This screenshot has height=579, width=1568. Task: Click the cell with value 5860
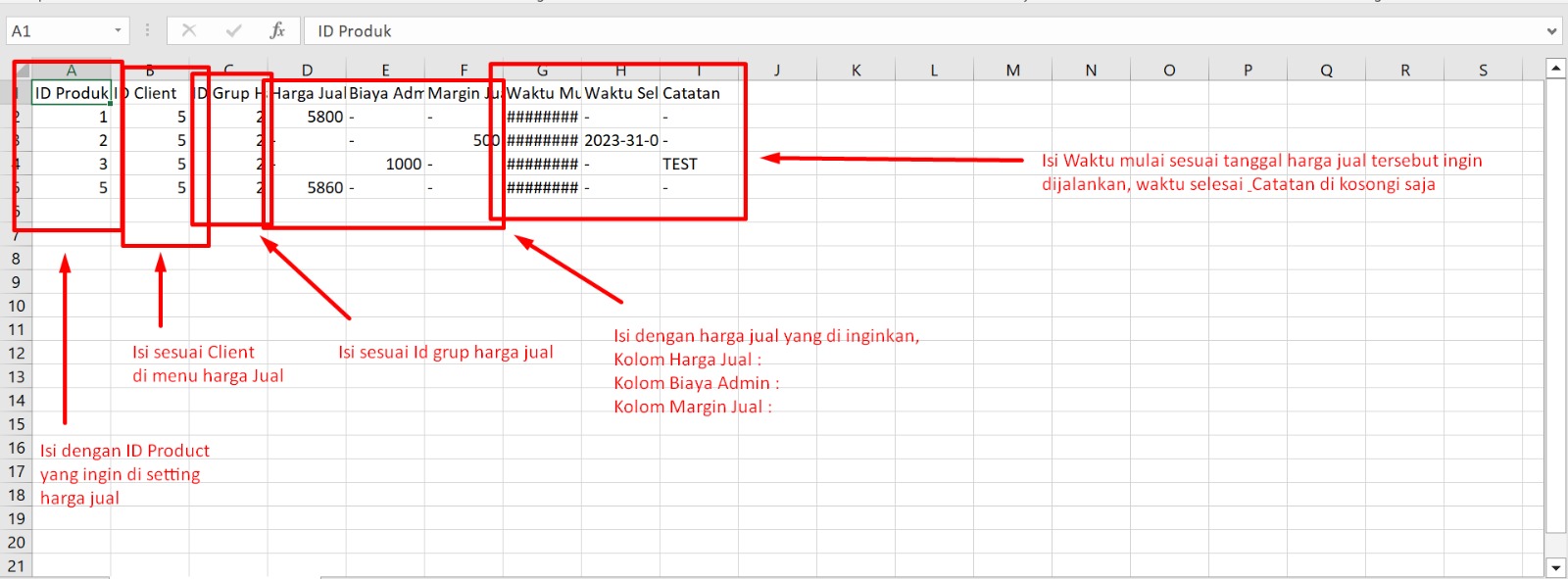click(x=307, y=187)
